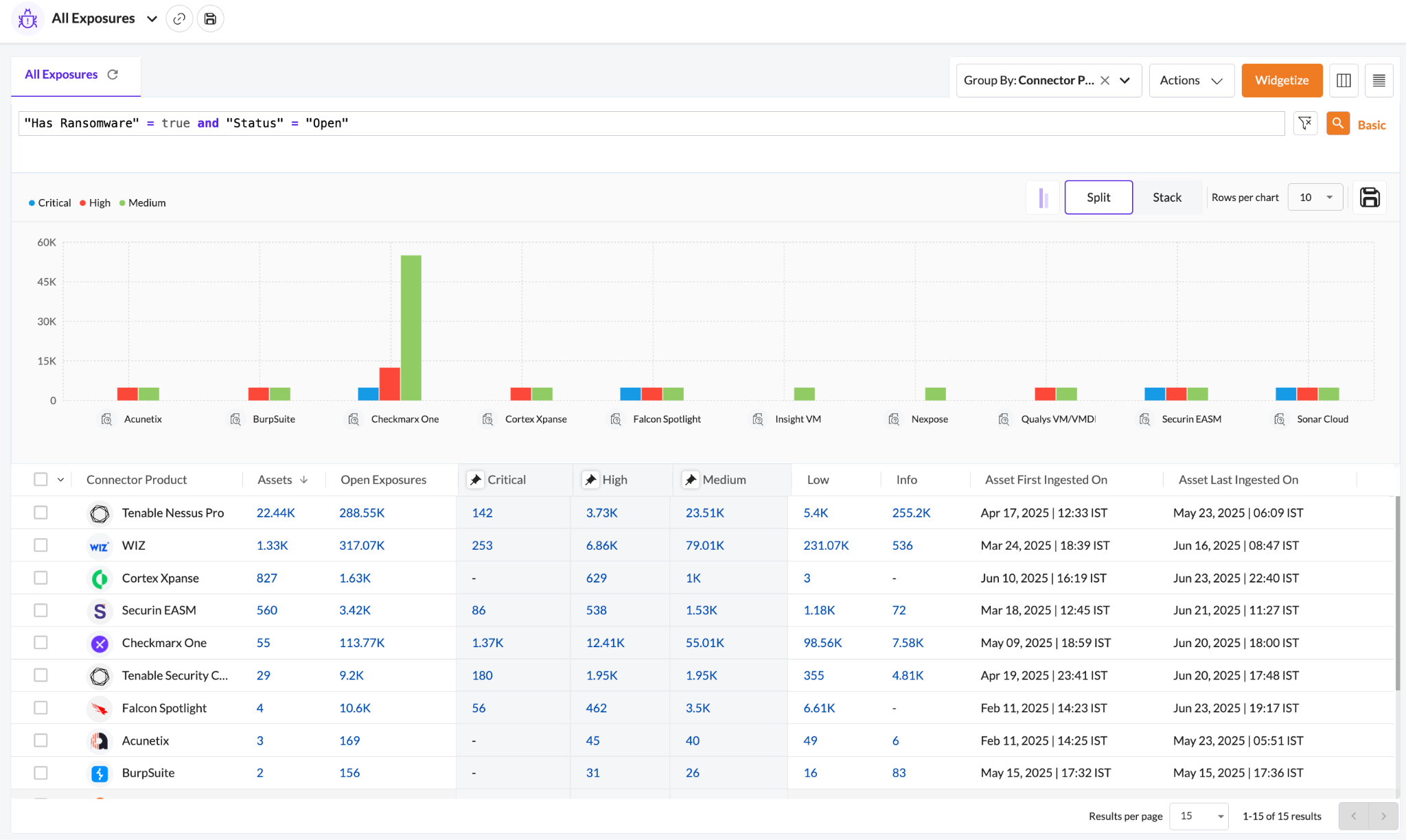This screenshot has width=1406, height=840.
Task: Click the inspect icon beside Sonar Cloud chart label
Action: click(1280, 419)
